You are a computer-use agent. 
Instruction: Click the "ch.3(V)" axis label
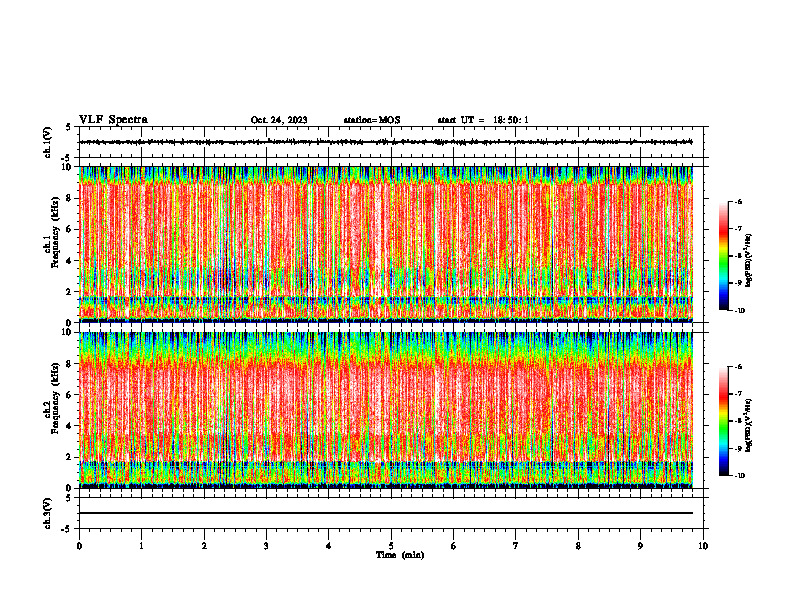tap(48, 513)
